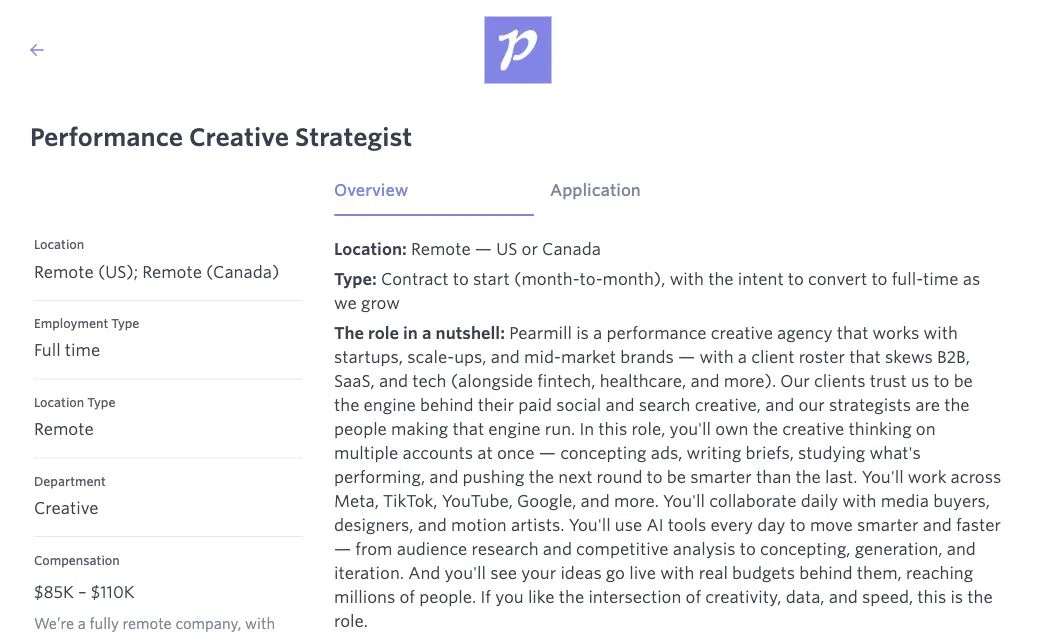Click the bold Location: text in overview
Viewport: 1050px width, 635px height.
(370, 249)
